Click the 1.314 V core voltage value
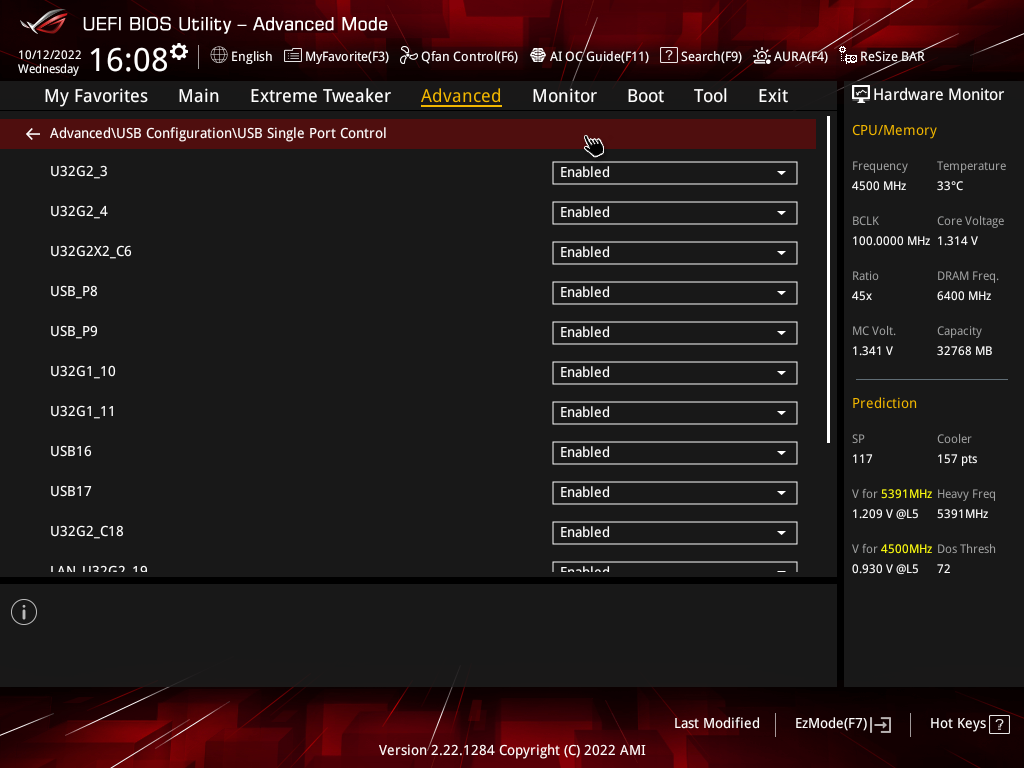This screenshot has height=768, width=1024. [x=957, y=241]
